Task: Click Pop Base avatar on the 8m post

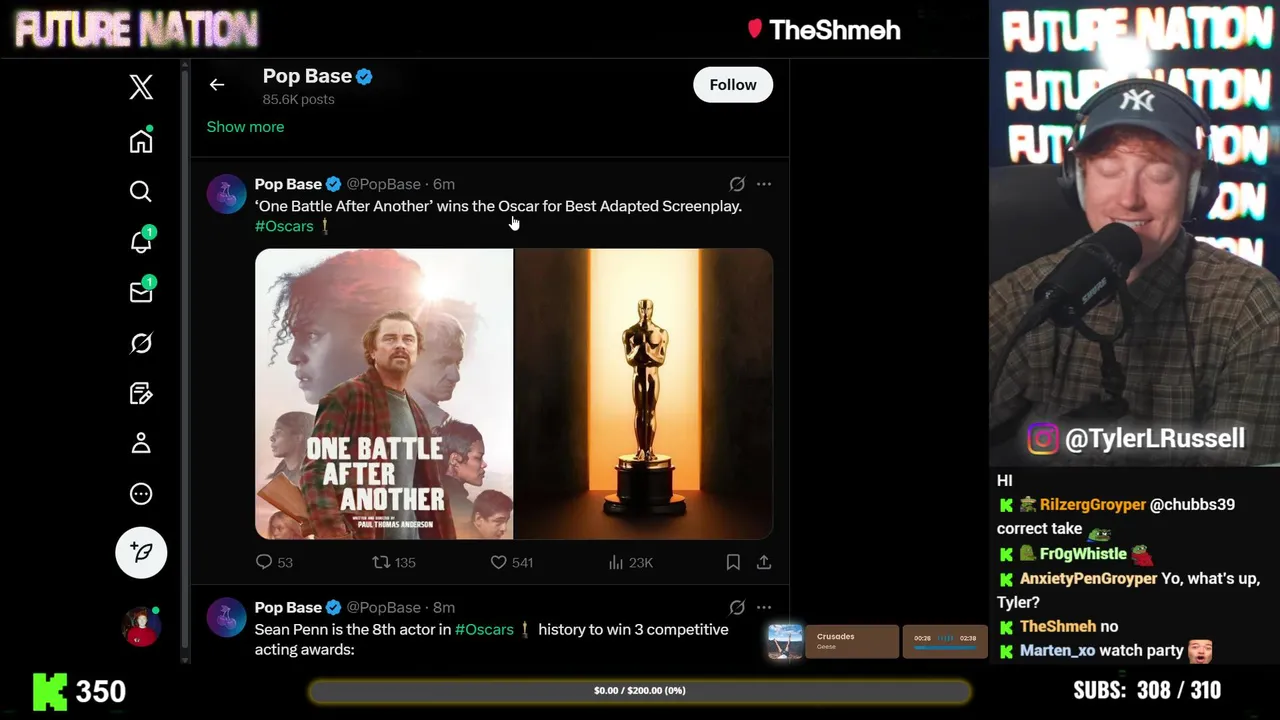Action: 227,617
